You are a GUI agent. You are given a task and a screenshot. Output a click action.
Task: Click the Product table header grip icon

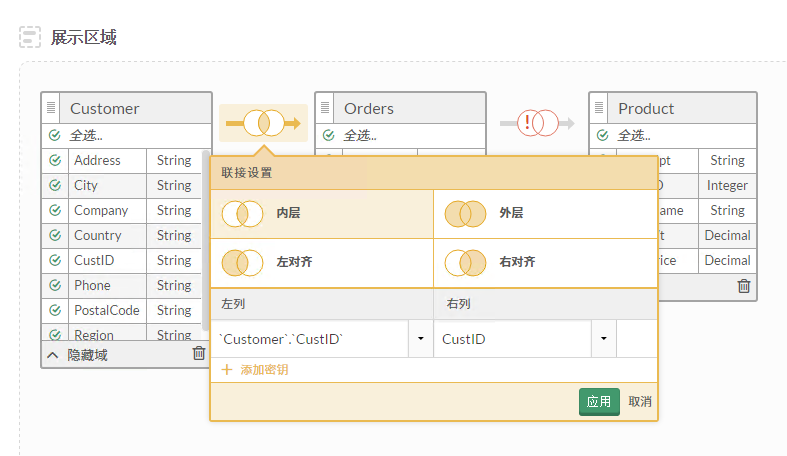click(601, 108)
